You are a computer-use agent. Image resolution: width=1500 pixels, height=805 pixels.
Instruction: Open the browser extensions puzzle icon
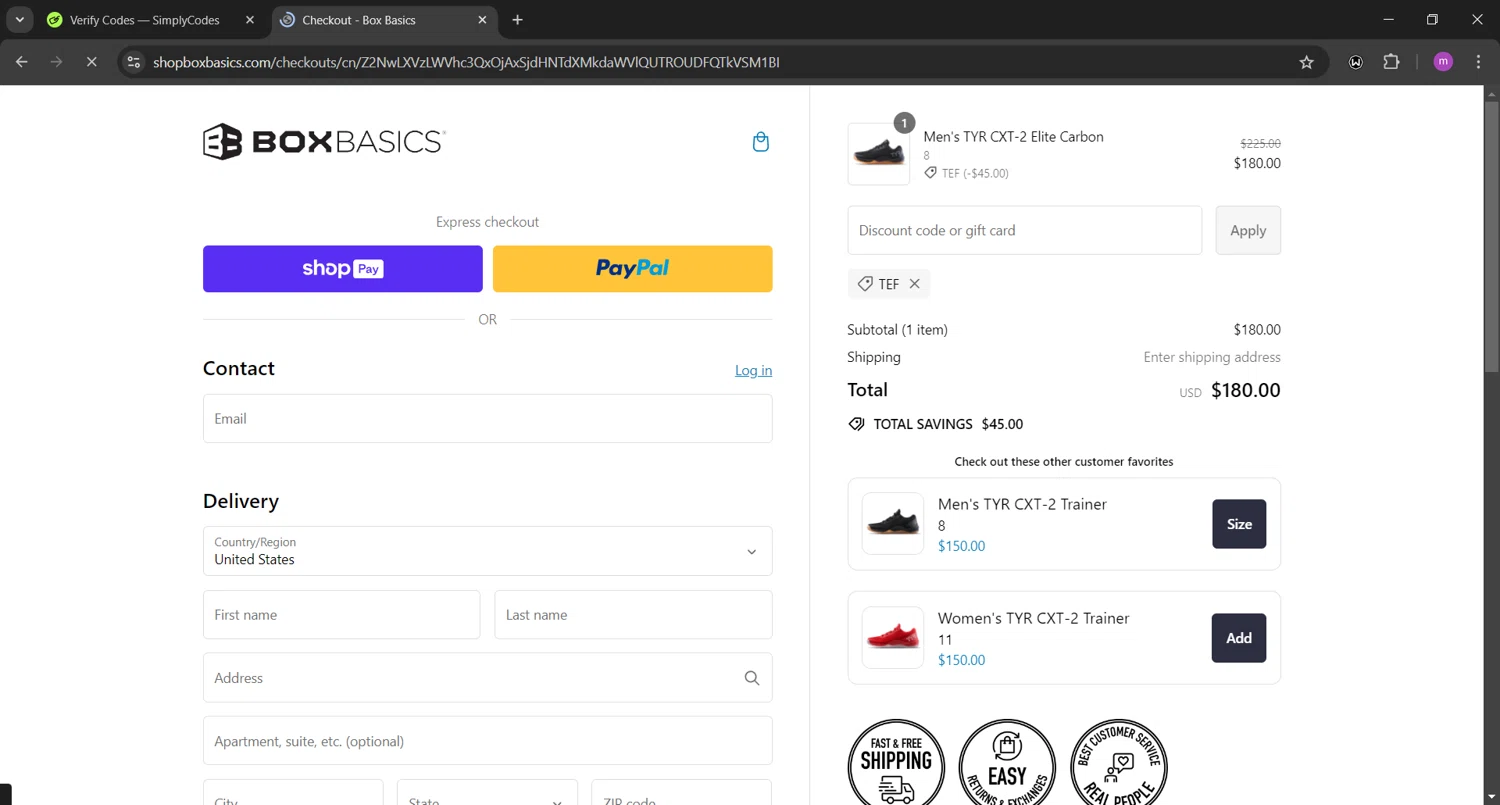tap(1391, 62)
